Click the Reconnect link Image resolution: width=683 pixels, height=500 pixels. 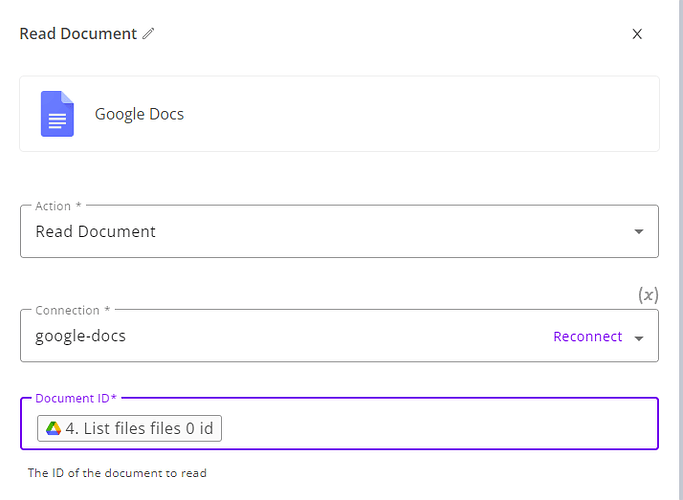point(588,336)
